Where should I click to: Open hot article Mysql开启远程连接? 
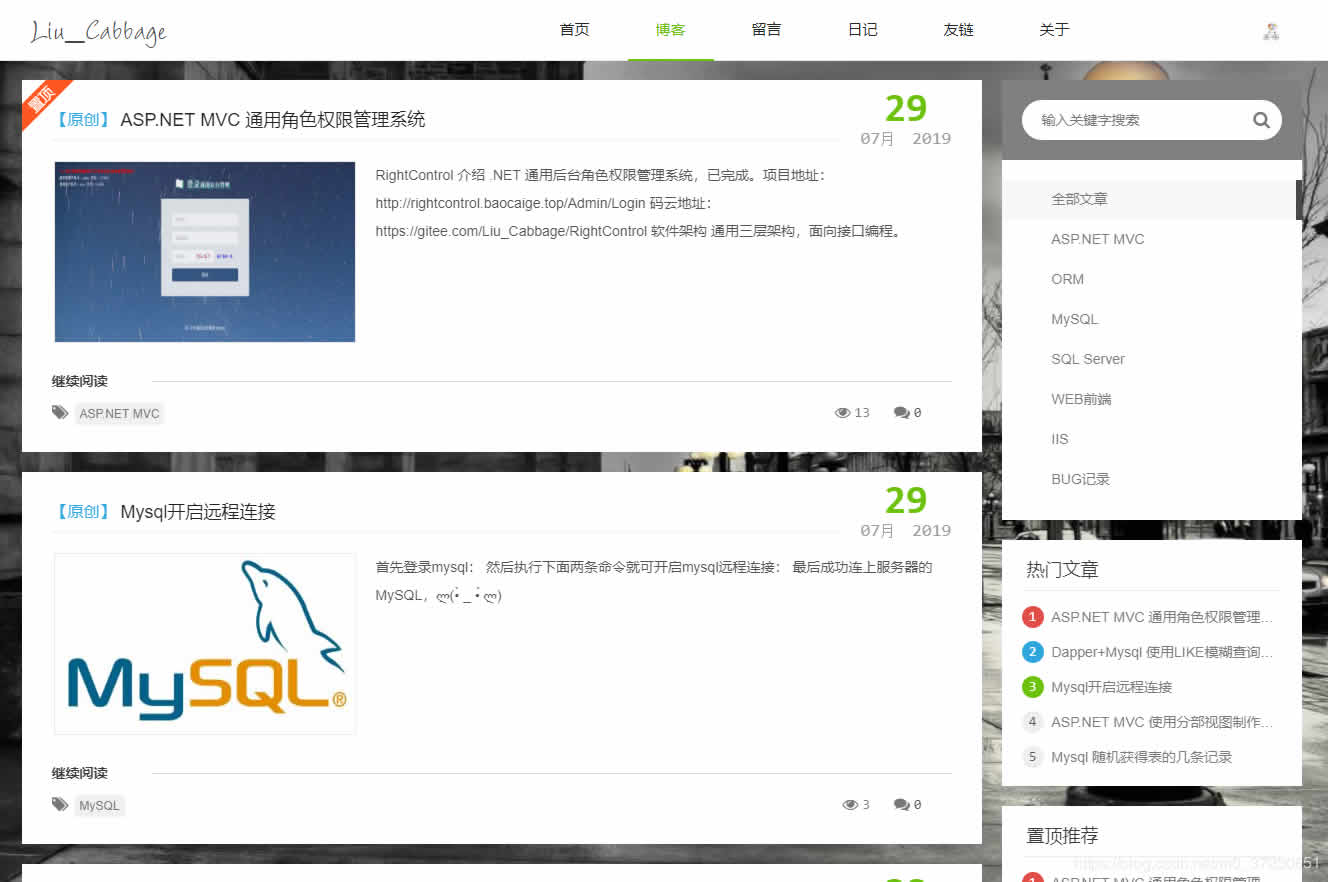[x=1111, y=687]
